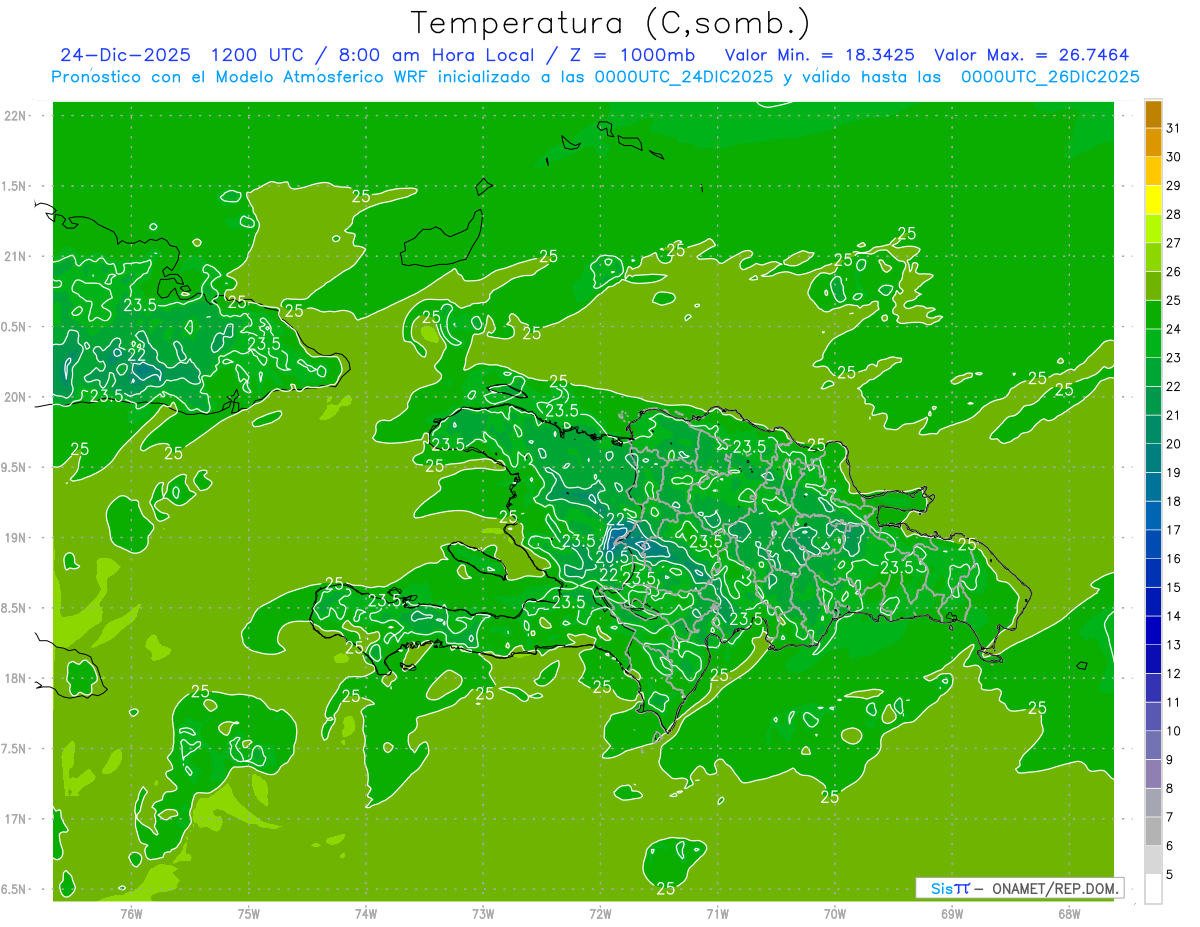Viewport: 1200px width, 927px height.
Task: Click 'Valor Max. = 26.7464' text
Action: [x=1032, y=55]
